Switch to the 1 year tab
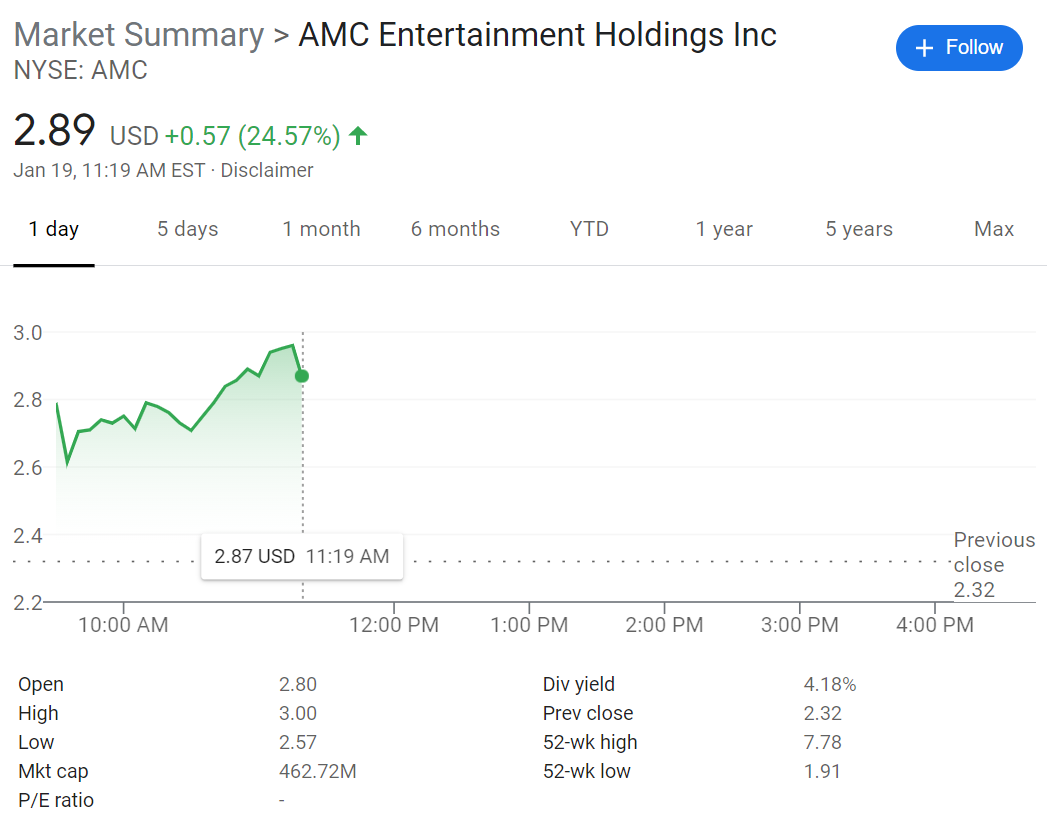The height and width of the screenshot is (835, 1047). [724, 229]
